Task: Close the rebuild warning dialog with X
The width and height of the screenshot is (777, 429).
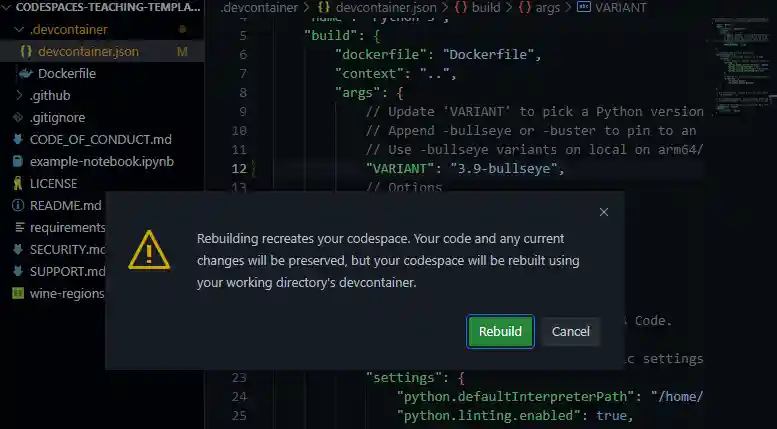Action: click(604, 212)
